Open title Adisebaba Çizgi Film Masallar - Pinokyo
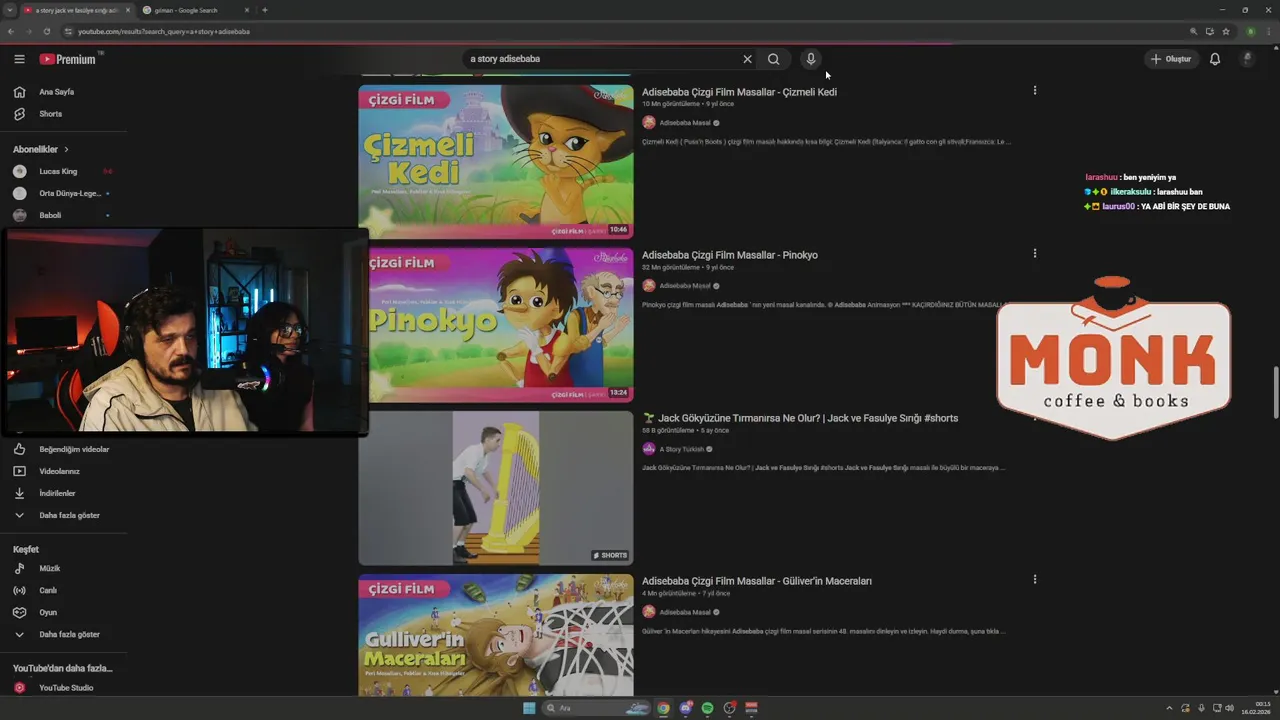1280x720 pixels. (x=730, y=255)
